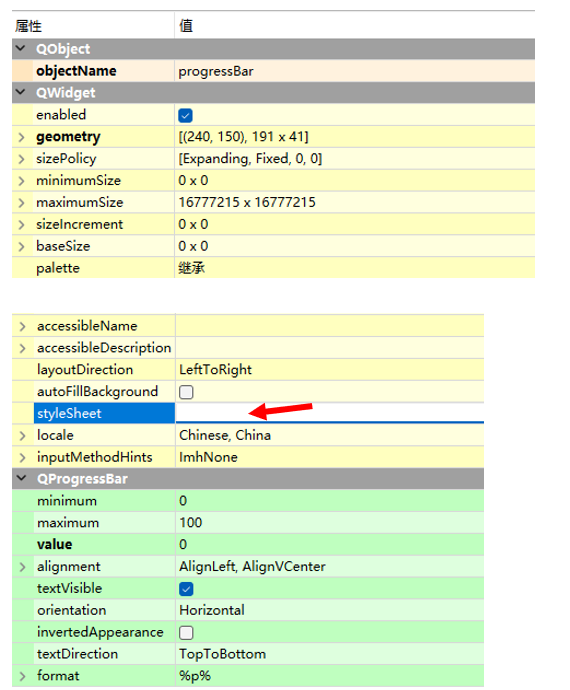Click the orientation value Horizontal
570x690 pixels.
212,610
